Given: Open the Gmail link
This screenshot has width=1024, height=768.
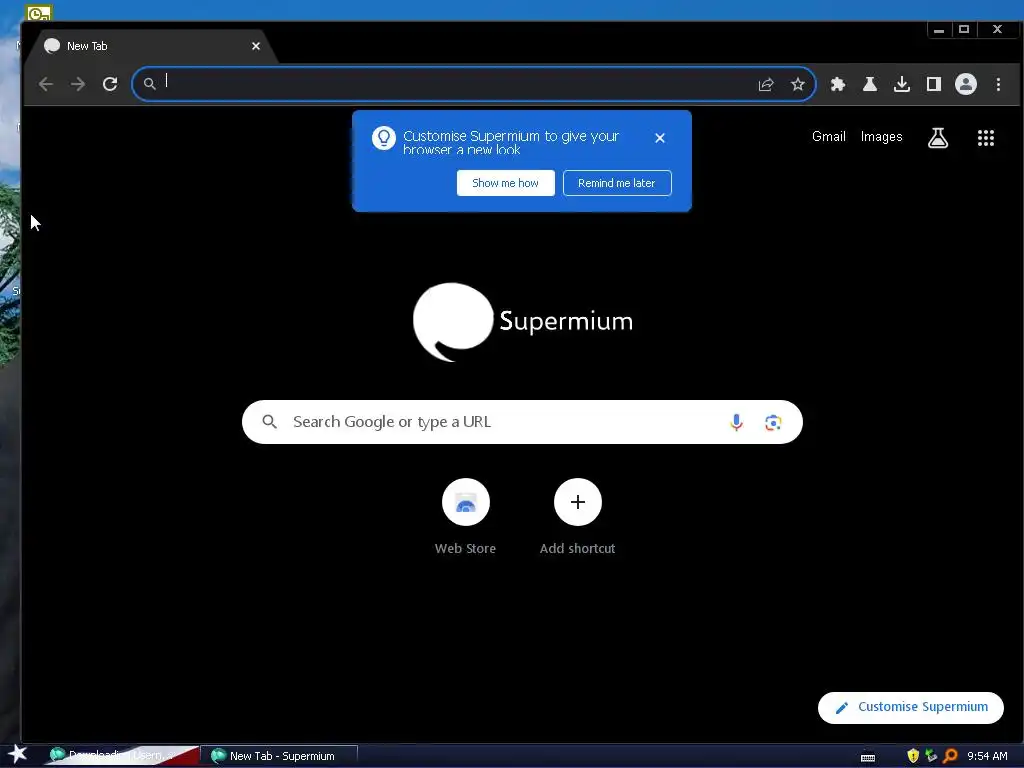Looking at the screenshot, I should click(829, 136).
